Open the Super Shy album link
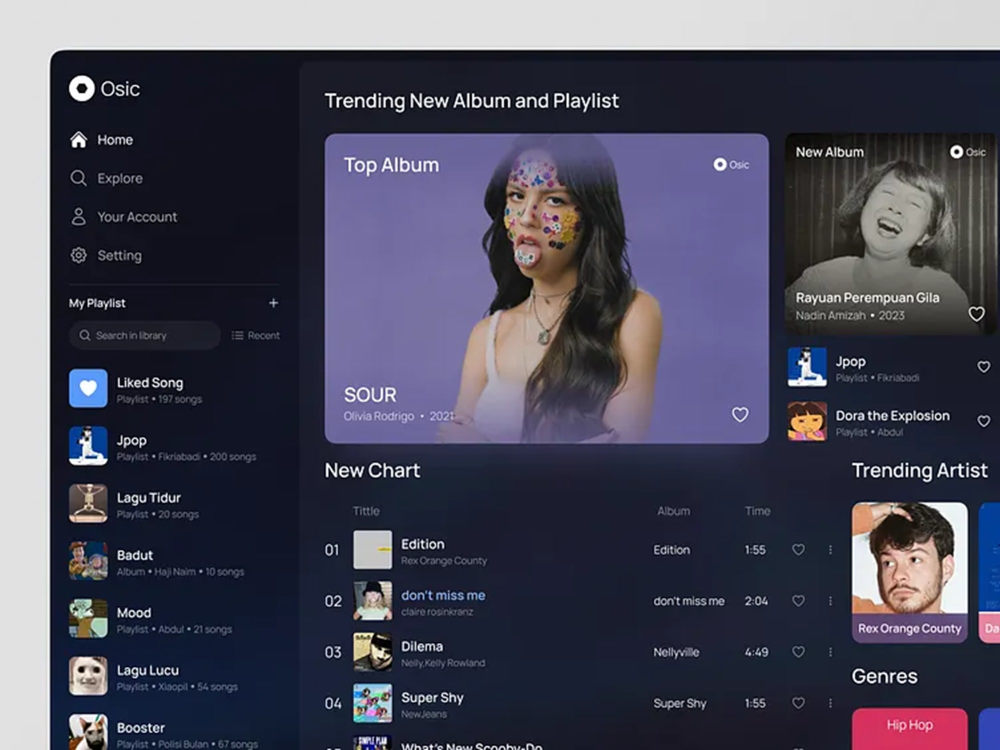Screen dimensions: 1000x750 pyautogui.click(x=680, y=703)
